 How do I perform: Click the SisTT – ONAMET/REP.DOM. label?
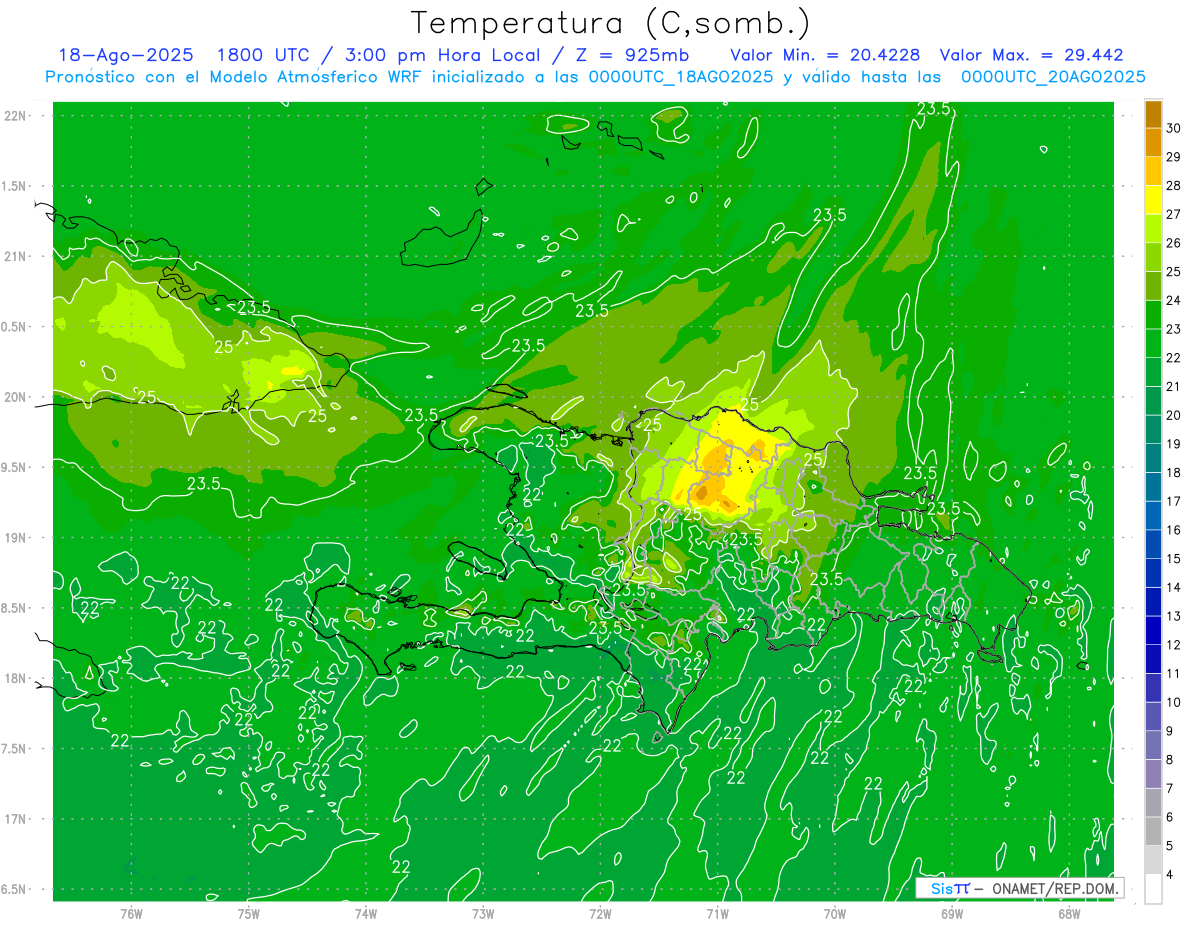(x=1019, y=888)
